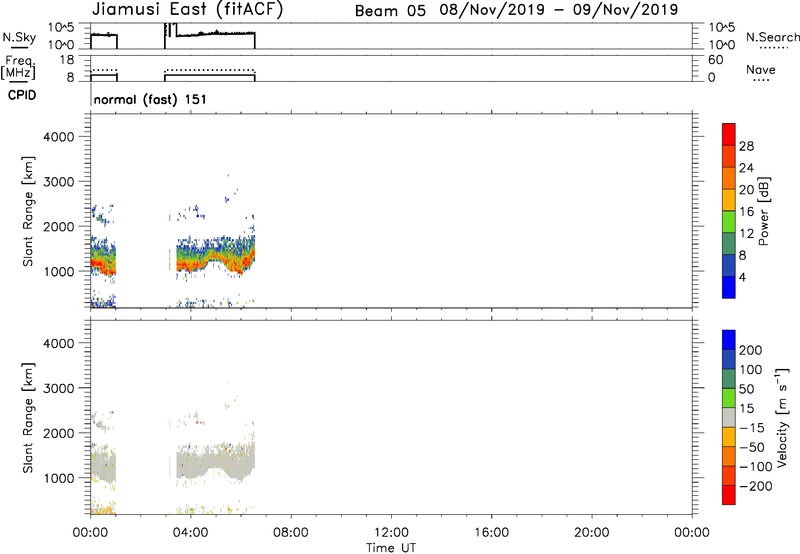Click the '12:00' time tick label
Image resolution: width=800 pixels, height=554 pixels.
tap(391, 533)
